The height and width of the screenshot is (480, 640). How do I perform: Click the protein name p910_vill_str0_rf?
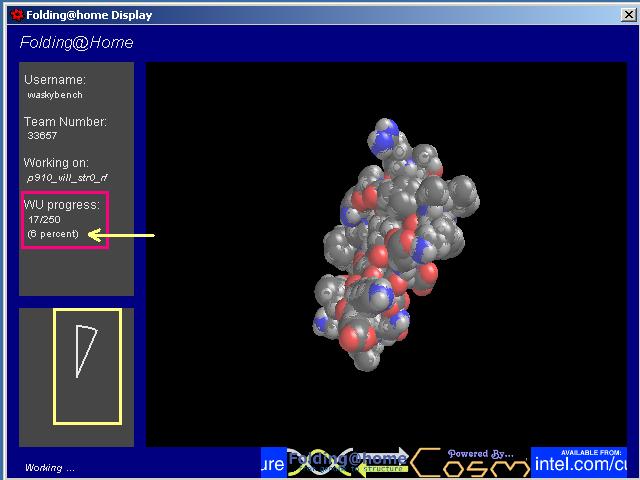(67, 178)
